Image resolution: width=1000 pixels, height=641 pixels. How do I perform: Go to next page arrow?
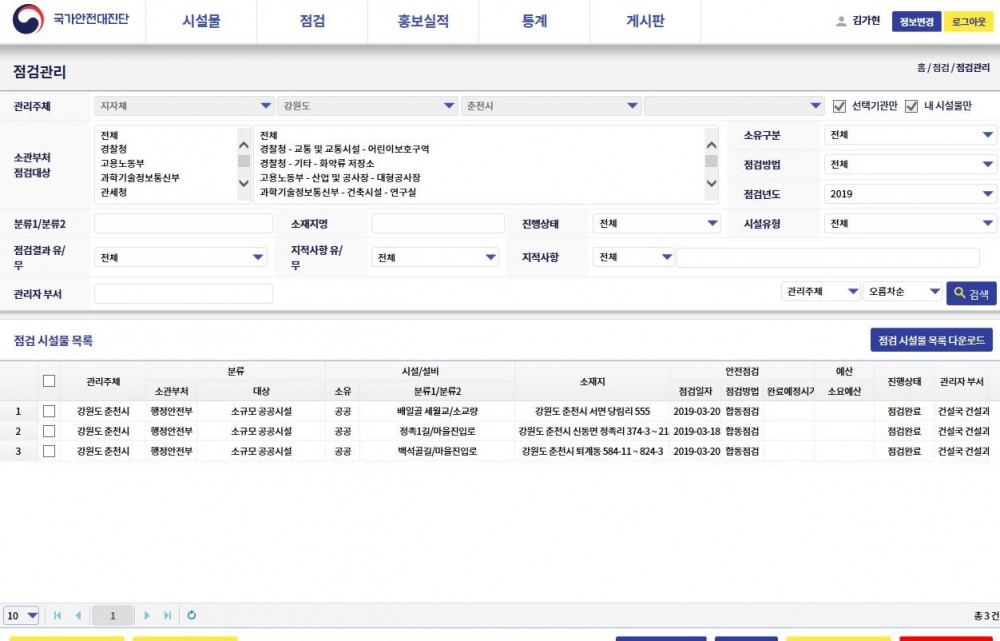147,615
